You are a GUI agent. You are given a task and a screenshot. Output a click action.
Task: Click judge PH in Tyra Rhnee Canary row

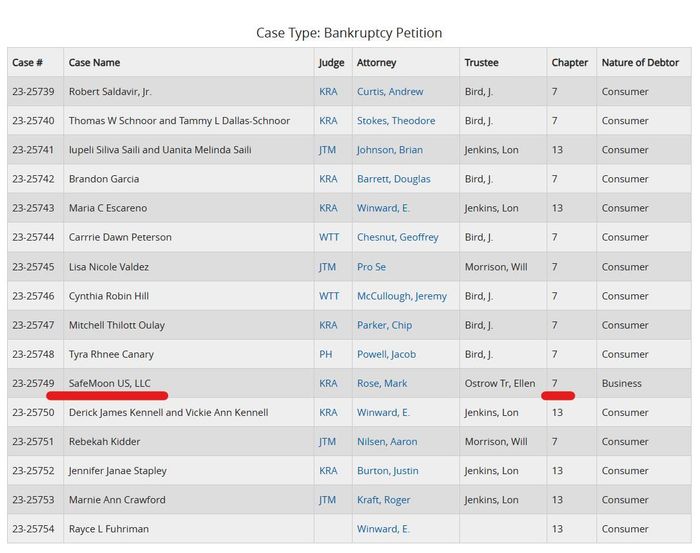(x=325, y=354)
